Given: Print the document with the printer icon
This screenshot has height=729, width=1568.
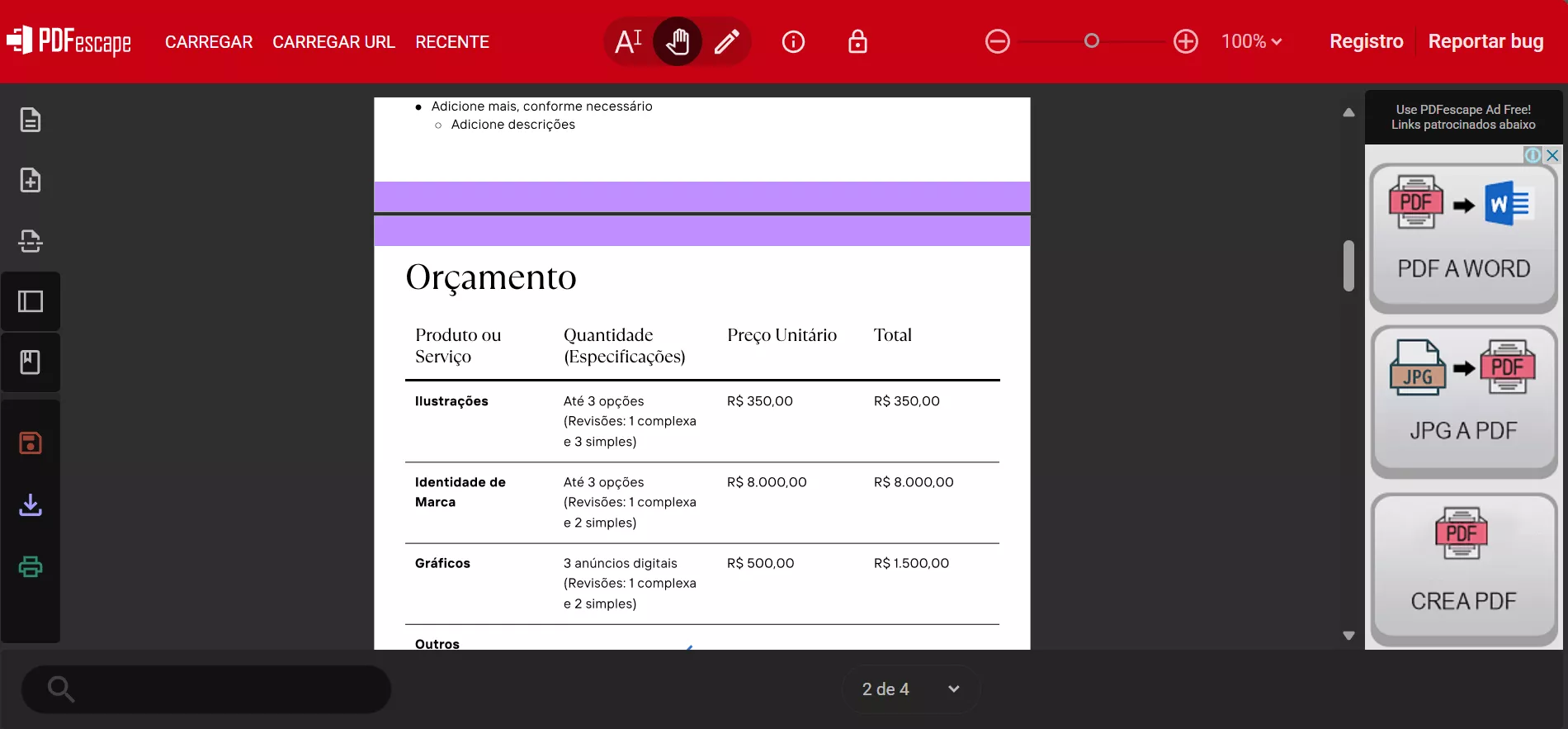Looking at the screenshot, I should pos(31,566).
